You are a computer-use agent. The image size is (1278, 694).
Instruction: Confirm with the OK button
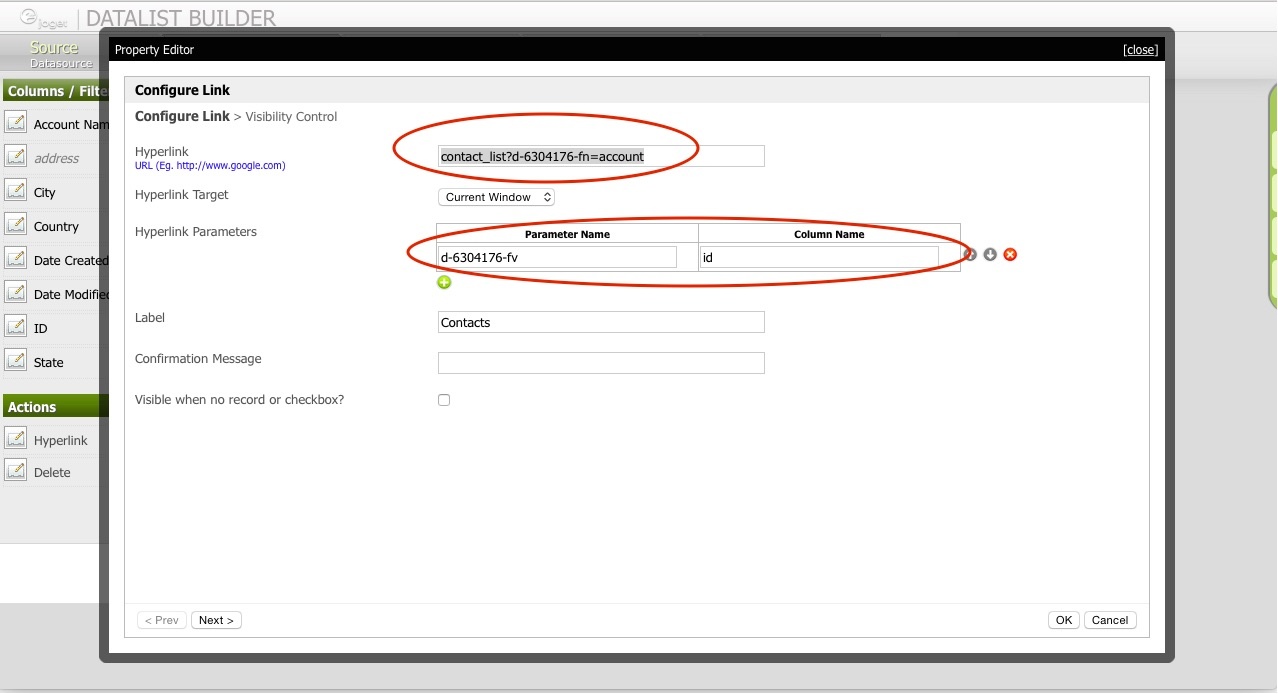click(x=1064, y=620)
